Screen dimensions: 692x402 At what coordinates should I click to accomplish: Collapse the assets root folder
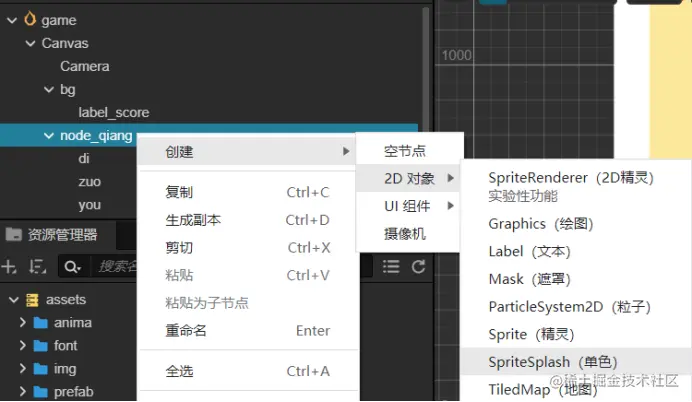point(14,300)
